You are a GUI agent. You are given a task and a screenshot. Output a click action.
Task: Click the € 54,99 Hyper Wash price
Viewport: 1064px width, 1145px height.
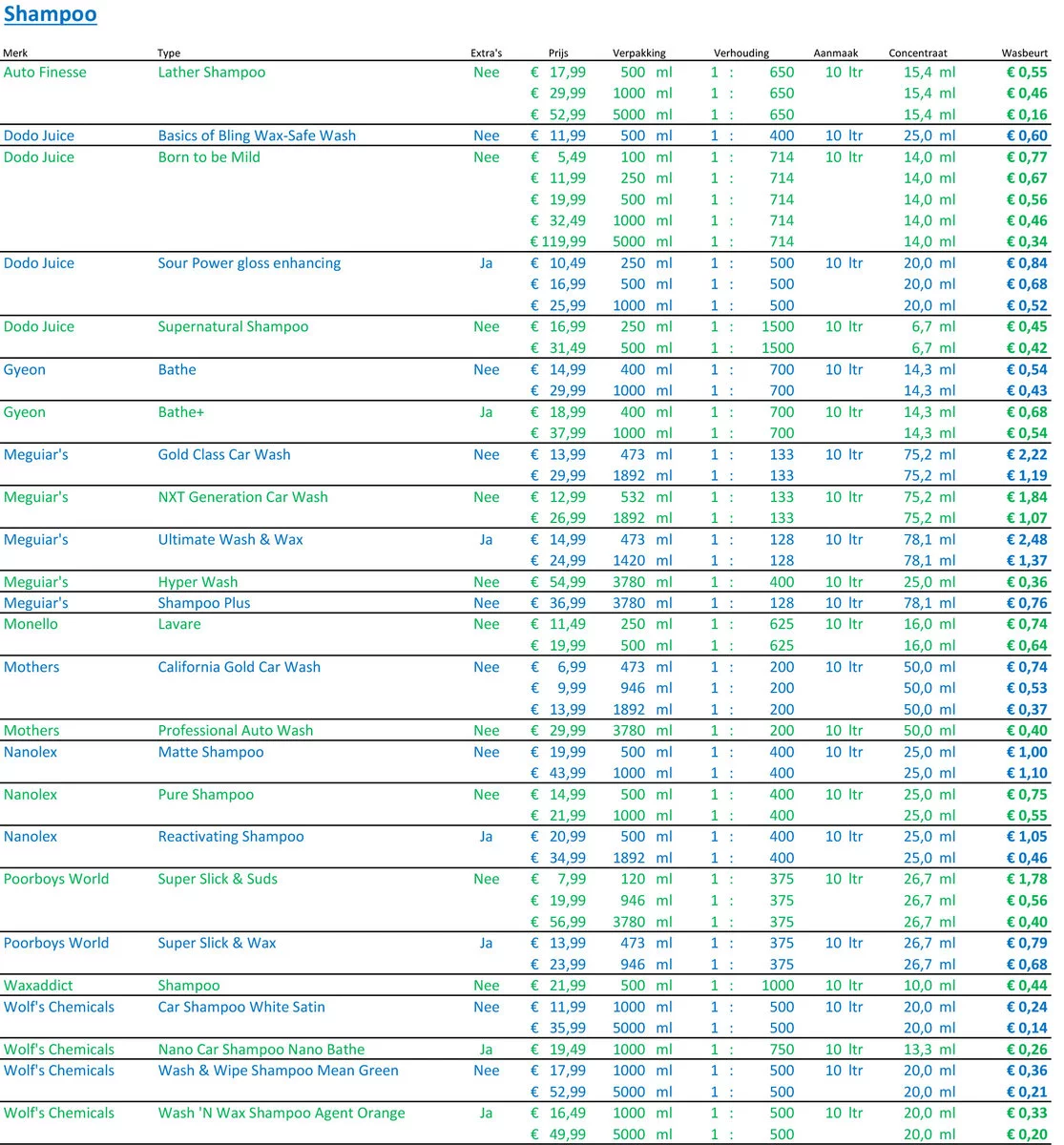click(558, 582)
